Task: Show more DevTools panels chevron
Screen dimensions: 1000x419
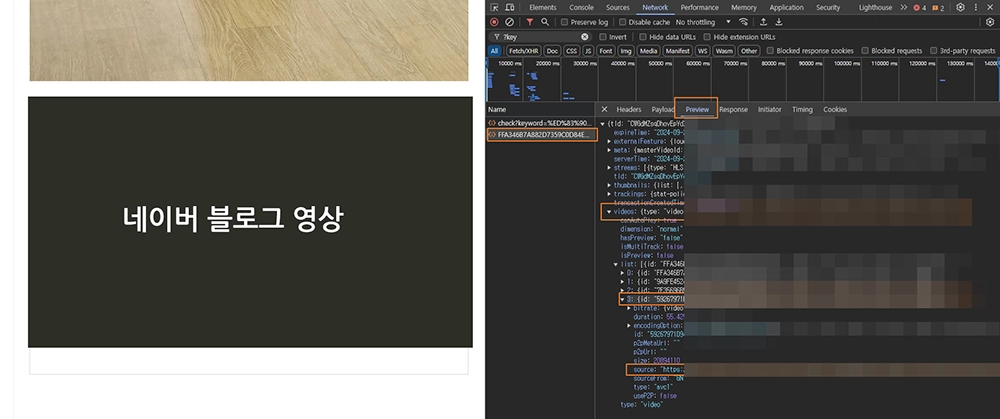Action: (904, 8)
